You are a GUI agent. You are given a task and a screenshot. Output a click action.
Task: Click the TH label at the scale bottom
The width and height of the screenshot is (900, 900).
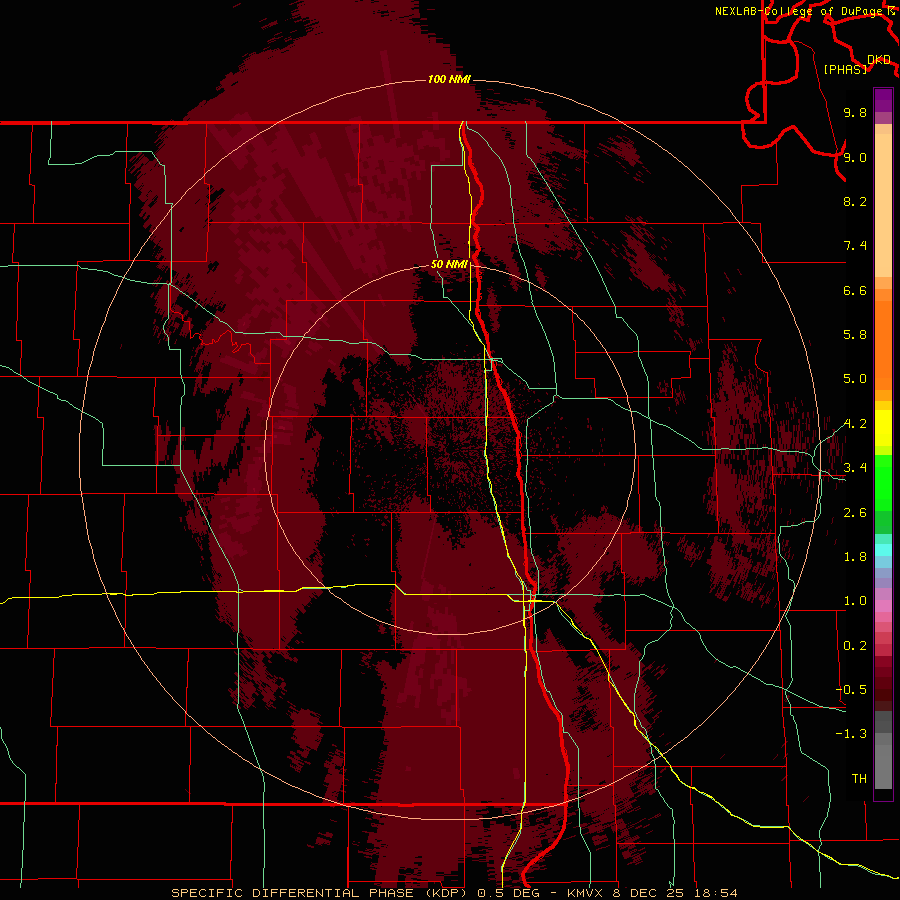point(859,779)
